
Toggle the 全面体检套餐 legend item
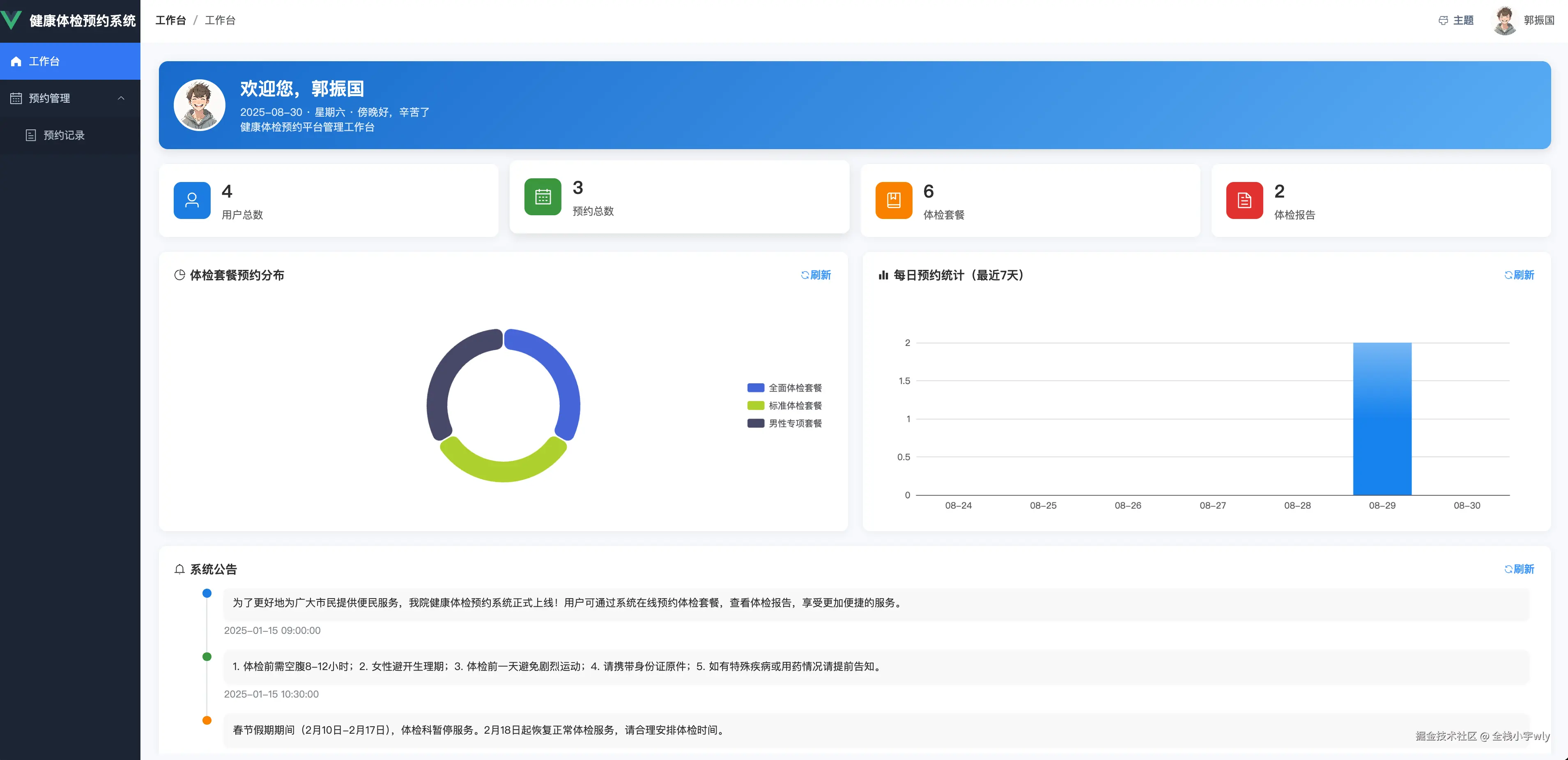tap(784, 387)
